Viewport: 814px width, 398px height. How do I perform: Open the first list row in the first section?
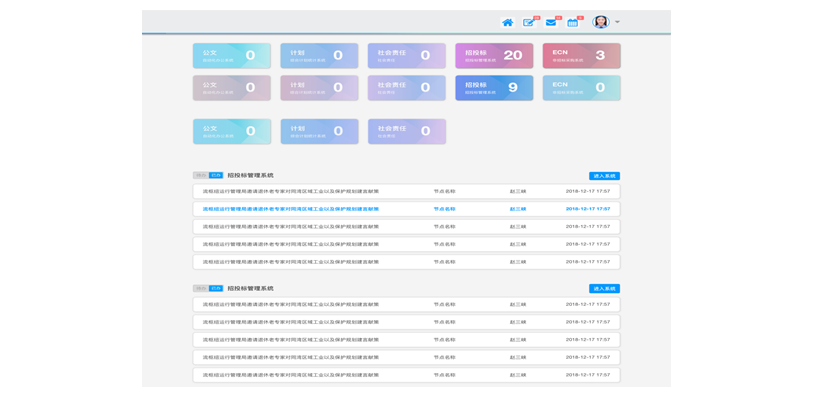tap(406, 191)
